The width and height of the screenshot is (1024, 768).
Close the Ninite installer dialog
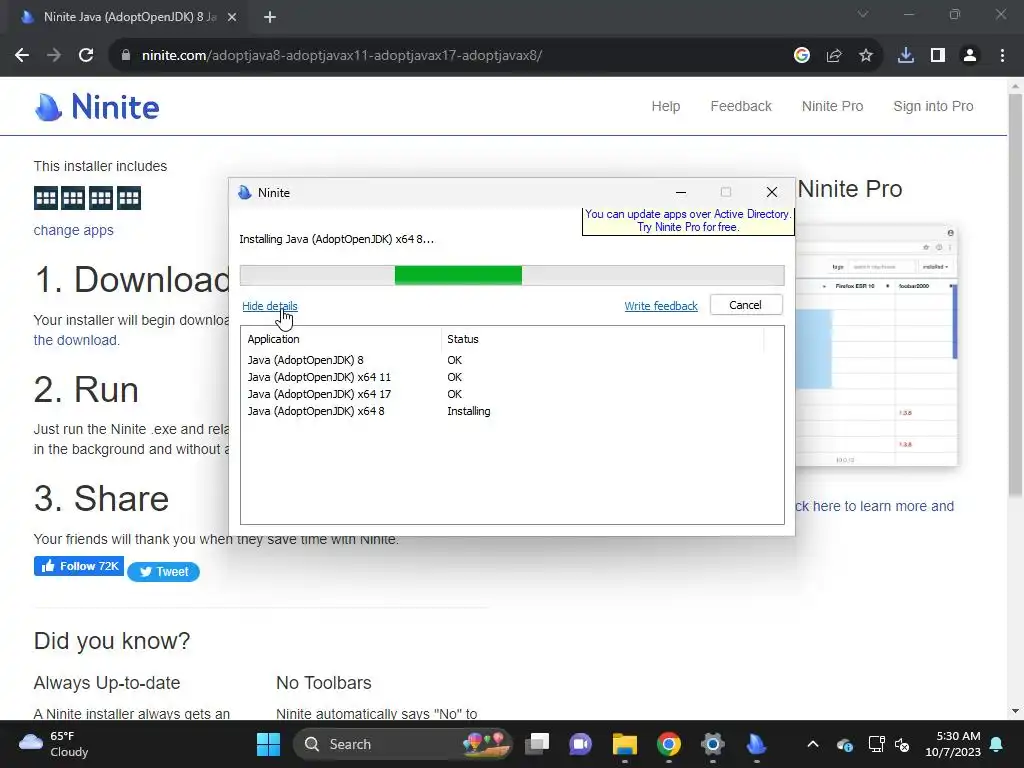point(771,192)
